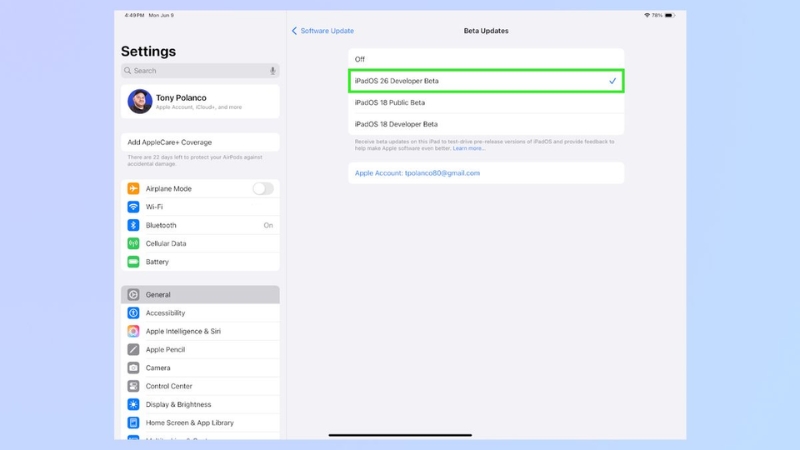
Task: Open General settings row
Action: [x=200, y=294]
